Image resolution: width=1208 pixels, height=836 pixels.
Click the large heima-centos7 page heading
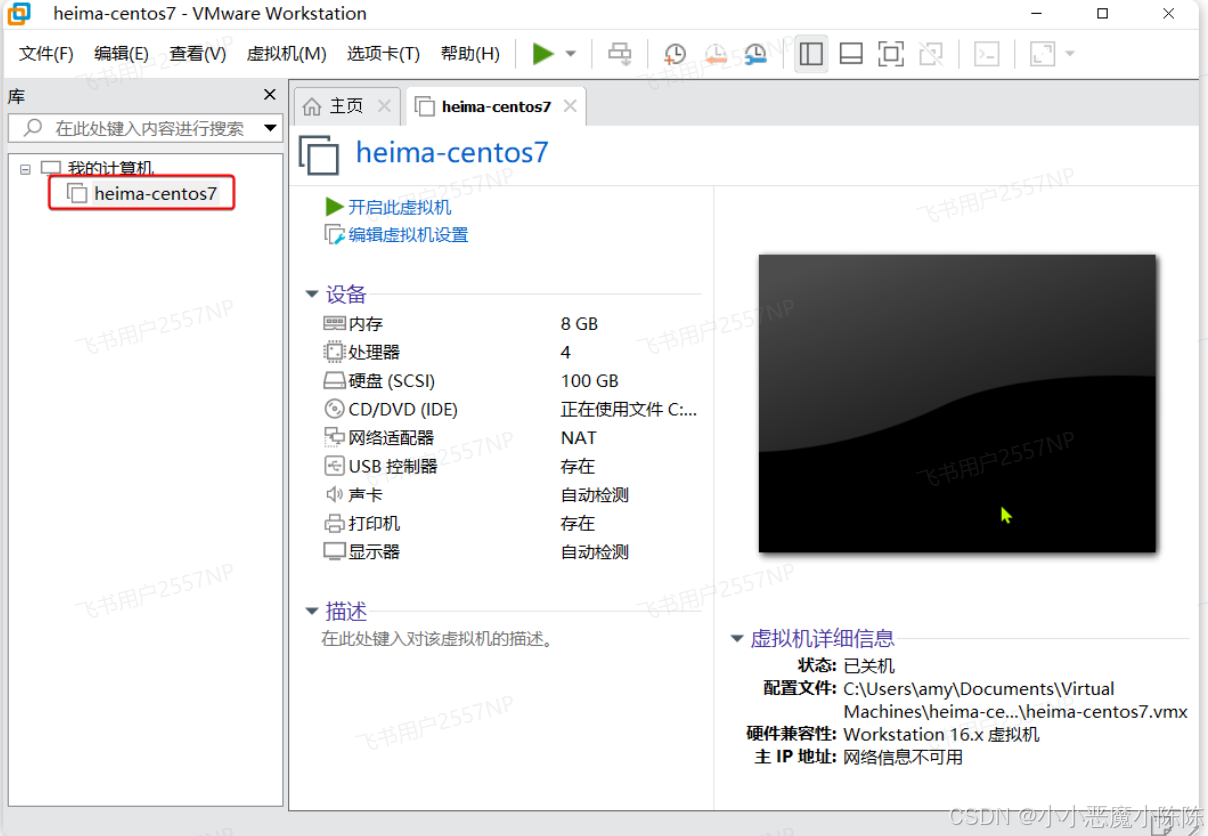pyautogui.click(x=452, y=153)
